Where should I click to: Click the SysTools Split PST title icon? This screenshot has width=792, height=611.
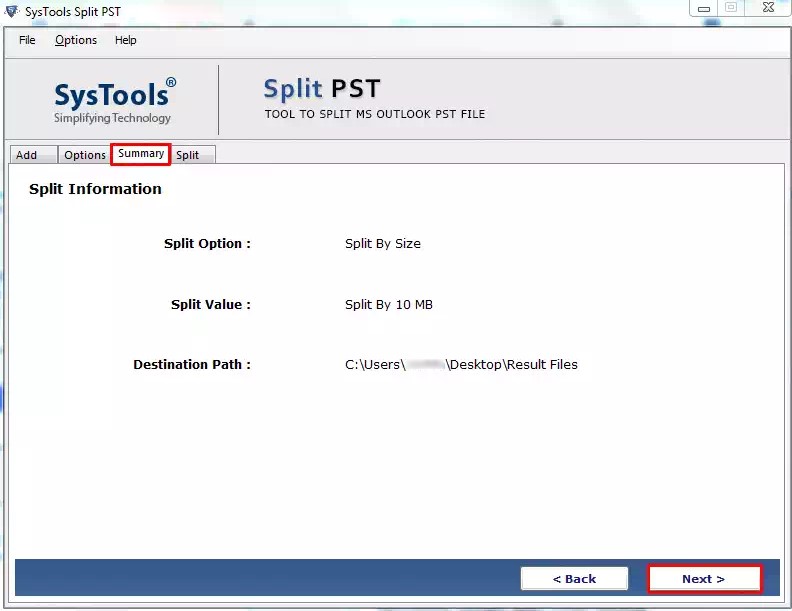point(11,11)
